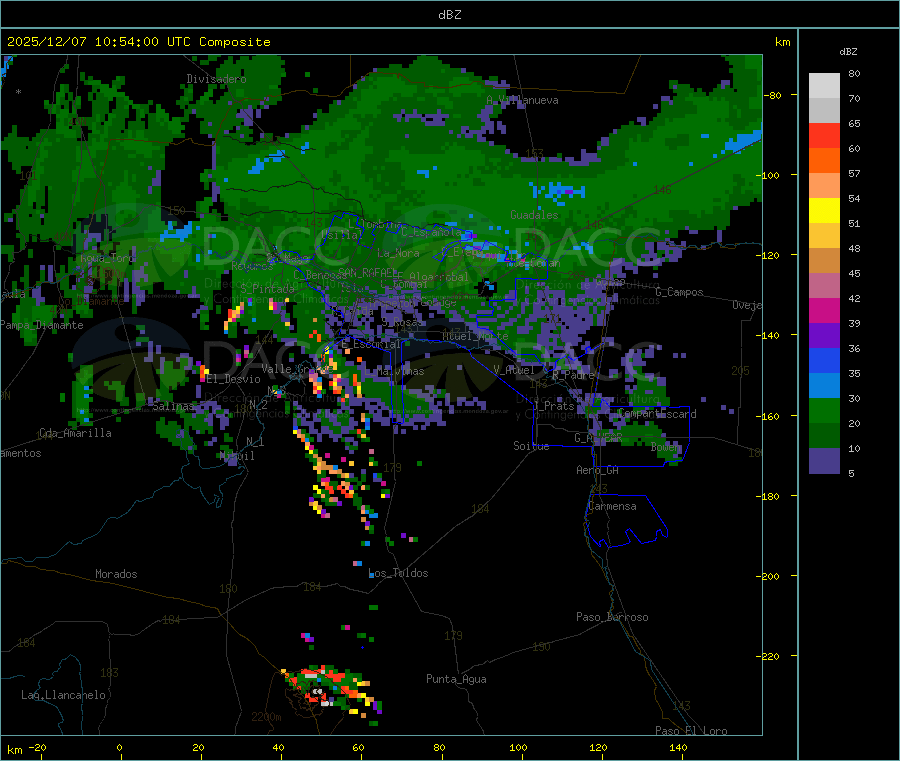Click the Morados map label
Viewport: 900px width, 761px height.
[116, 574]
